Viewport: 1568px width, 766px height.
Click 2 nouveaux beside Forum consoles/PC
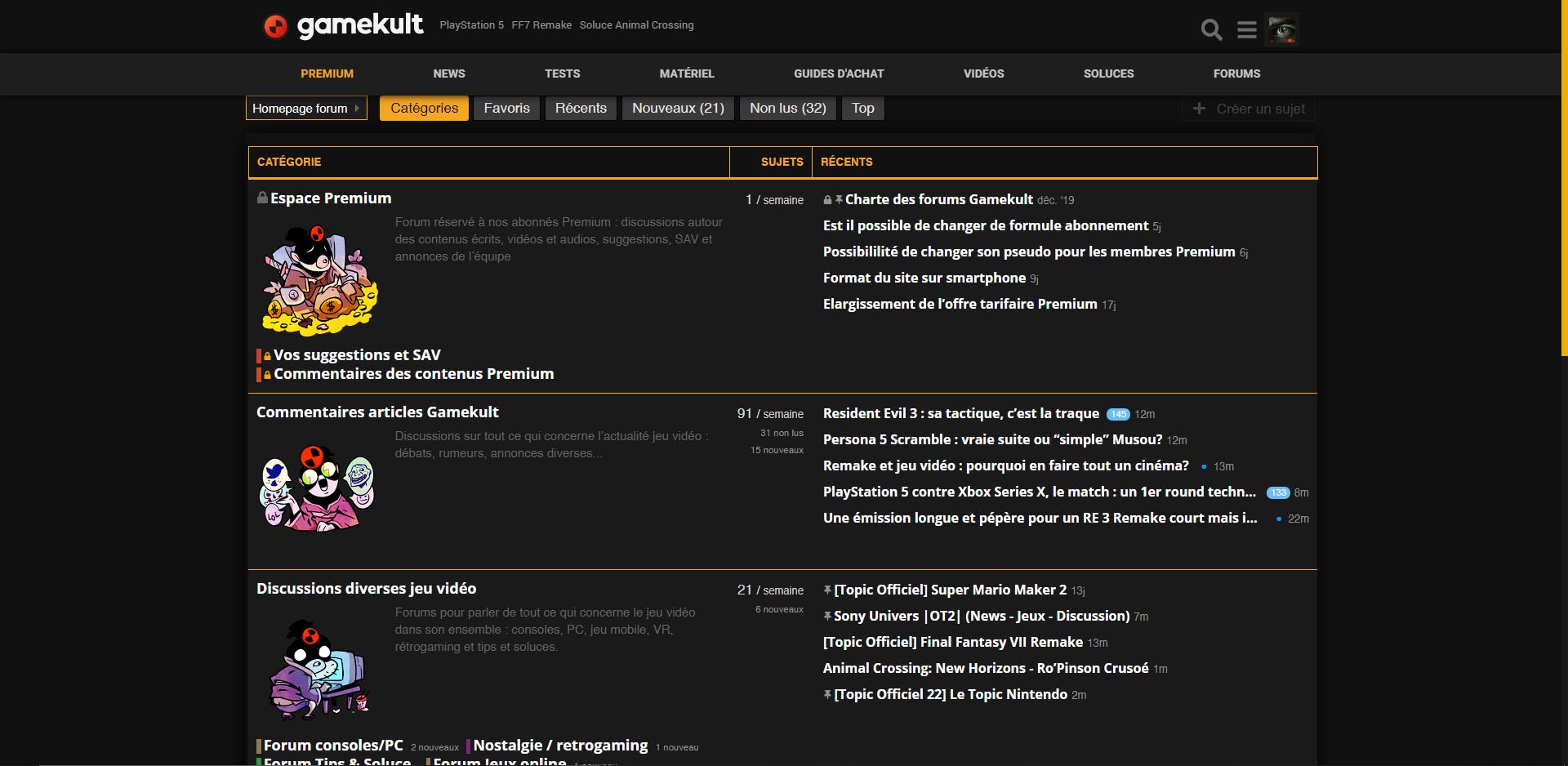coord(434,747)
